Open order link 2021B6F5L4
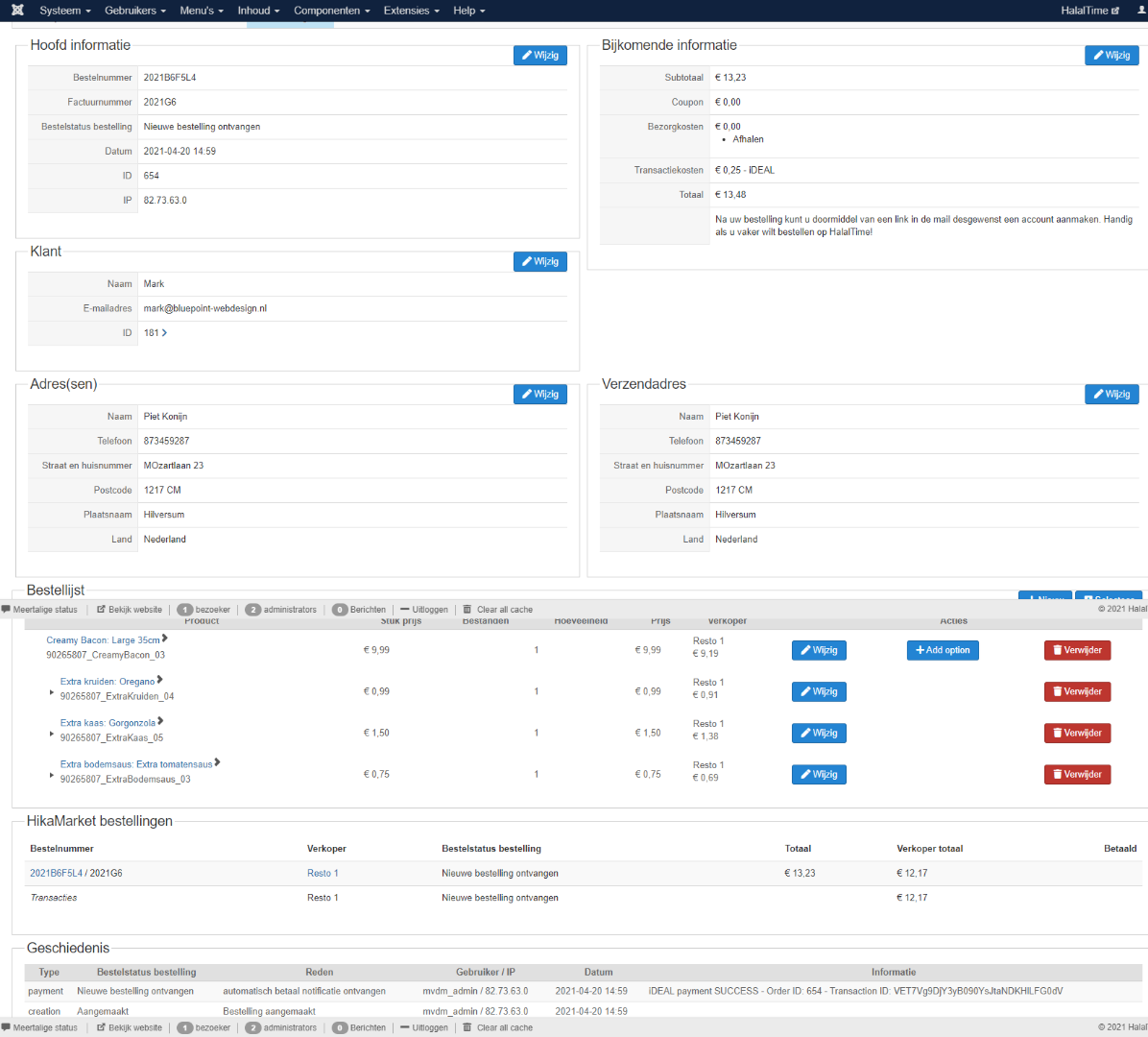Screen dimensions: 1148x1037 [x=56, y=873]
